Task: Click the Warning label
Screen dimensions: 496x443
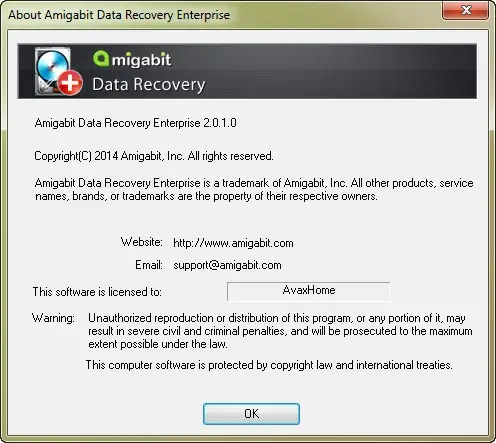Action: point(53,318)
